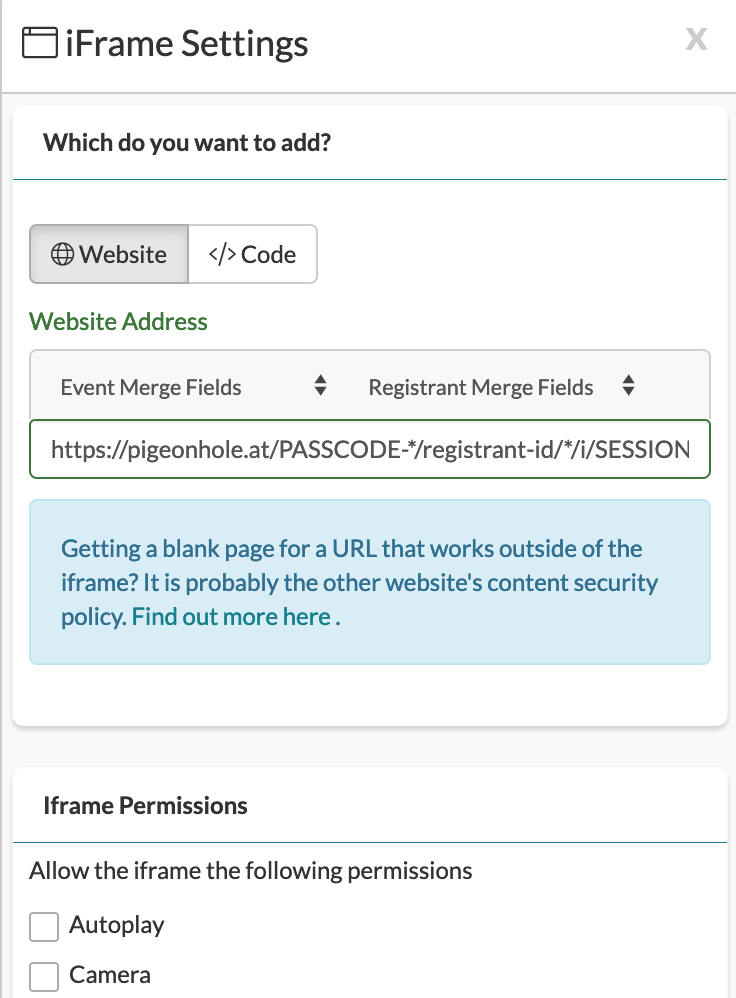Click the iFrame Settings window icon
The height and width of the screenshot is (998, 736).
coord(39,44)
